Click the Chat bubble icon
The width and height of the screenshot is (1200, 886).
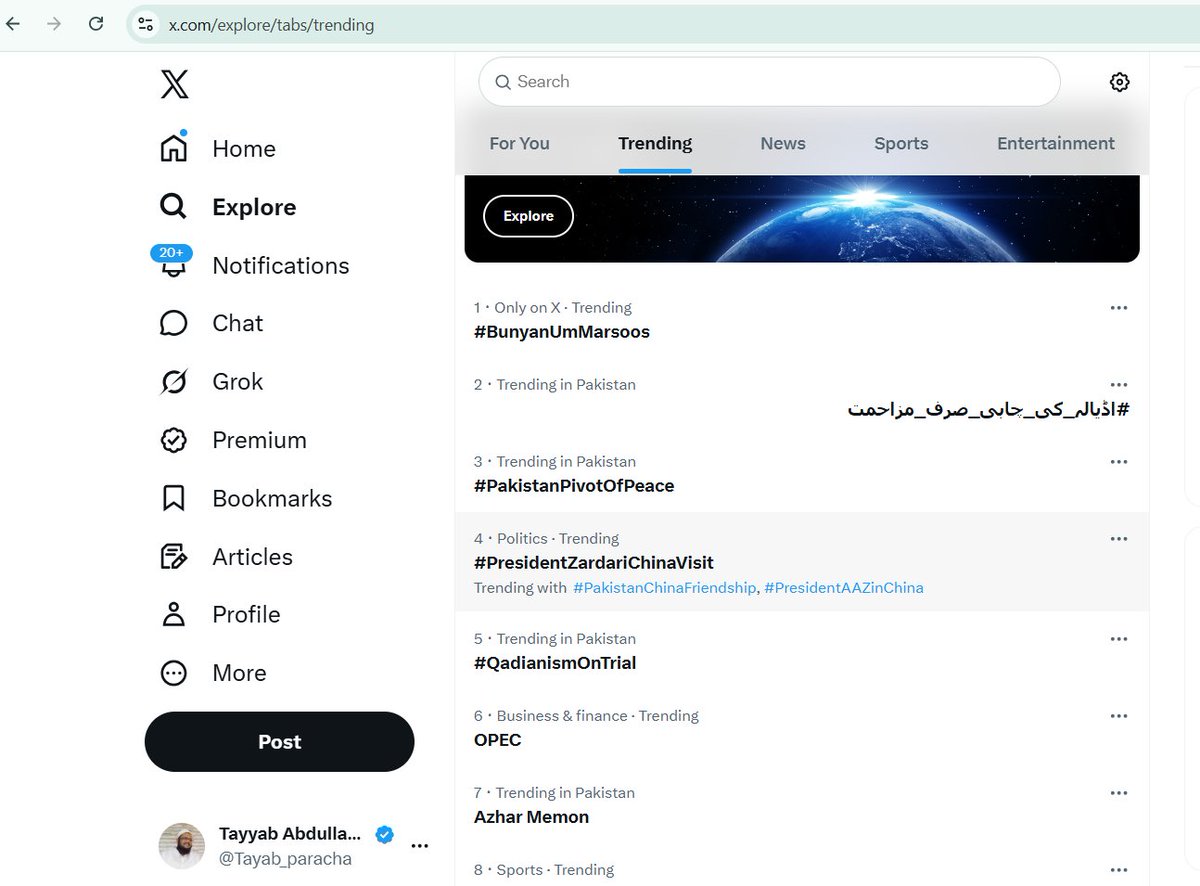[174, 323]
